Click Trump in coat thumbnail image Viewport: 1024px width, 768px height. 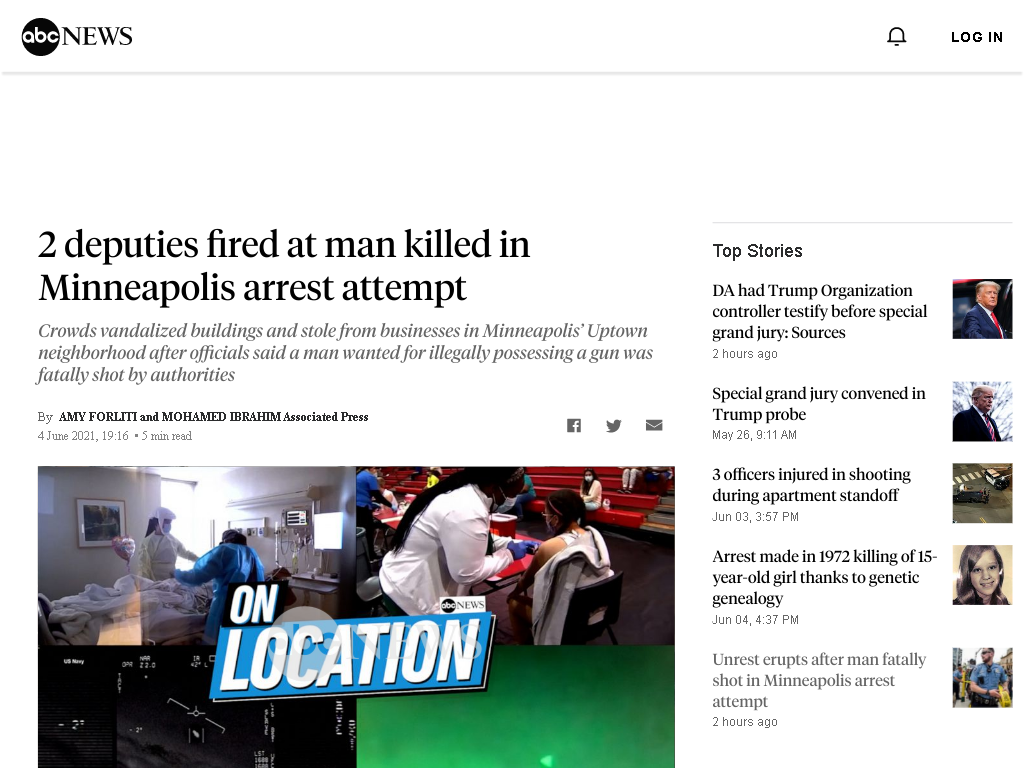[x=982, y=411]
